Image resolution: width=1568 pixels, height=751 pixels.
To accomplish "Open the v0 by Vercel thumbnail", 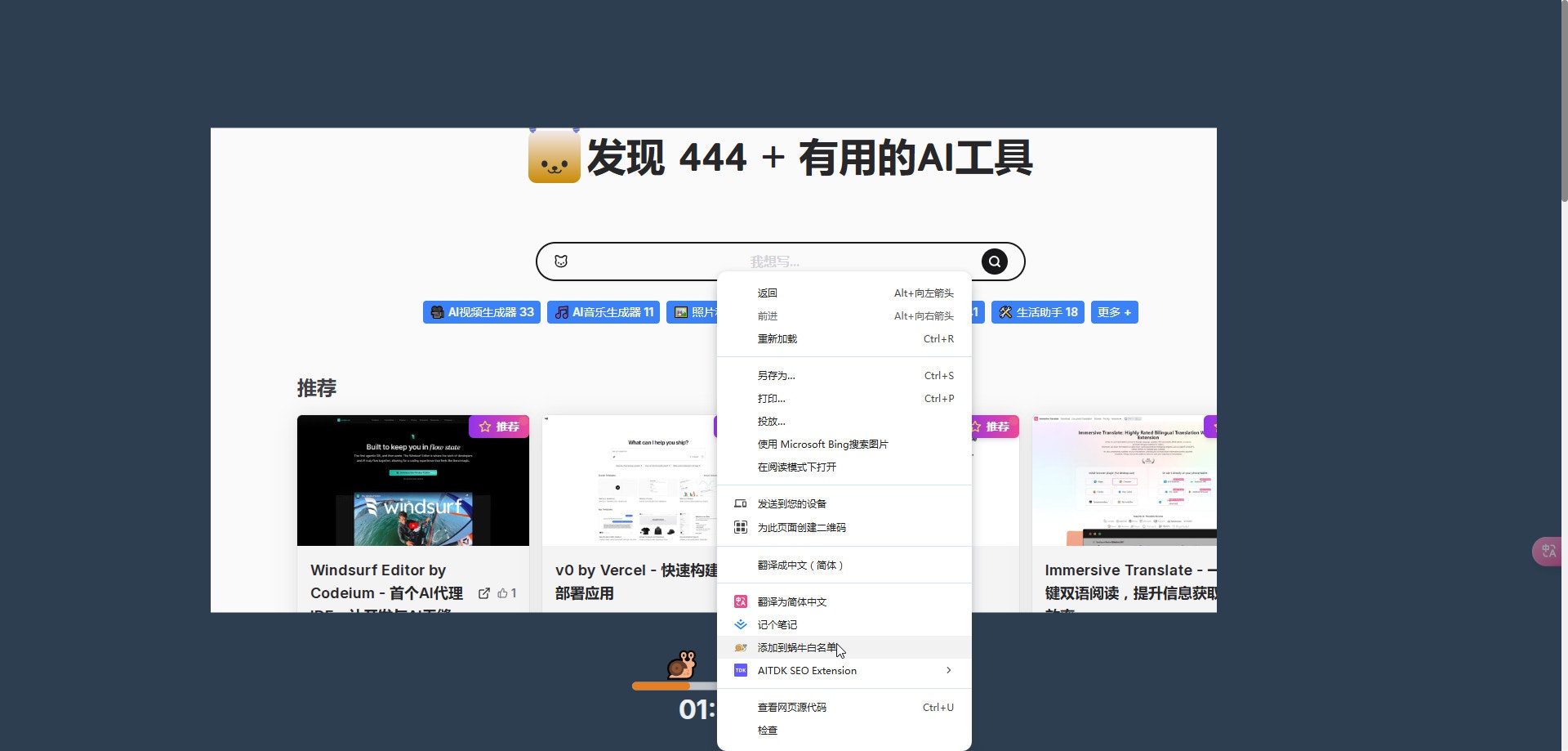I will pos(630,481).
